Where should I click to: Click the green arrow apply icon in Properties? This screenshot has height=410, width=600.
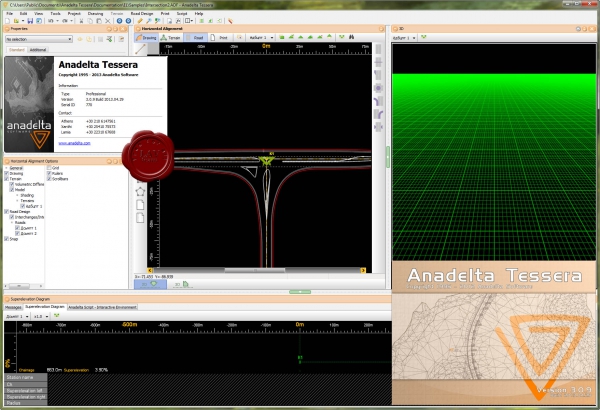tap(109, 39)
